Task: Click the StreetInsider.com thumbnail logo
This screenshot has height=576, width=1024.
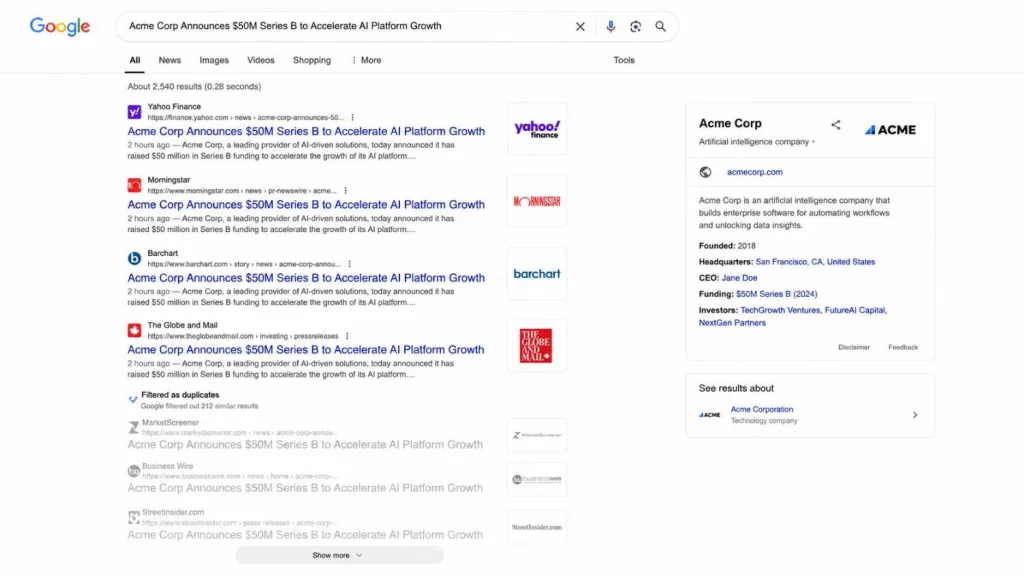Action: coord(537,527)
